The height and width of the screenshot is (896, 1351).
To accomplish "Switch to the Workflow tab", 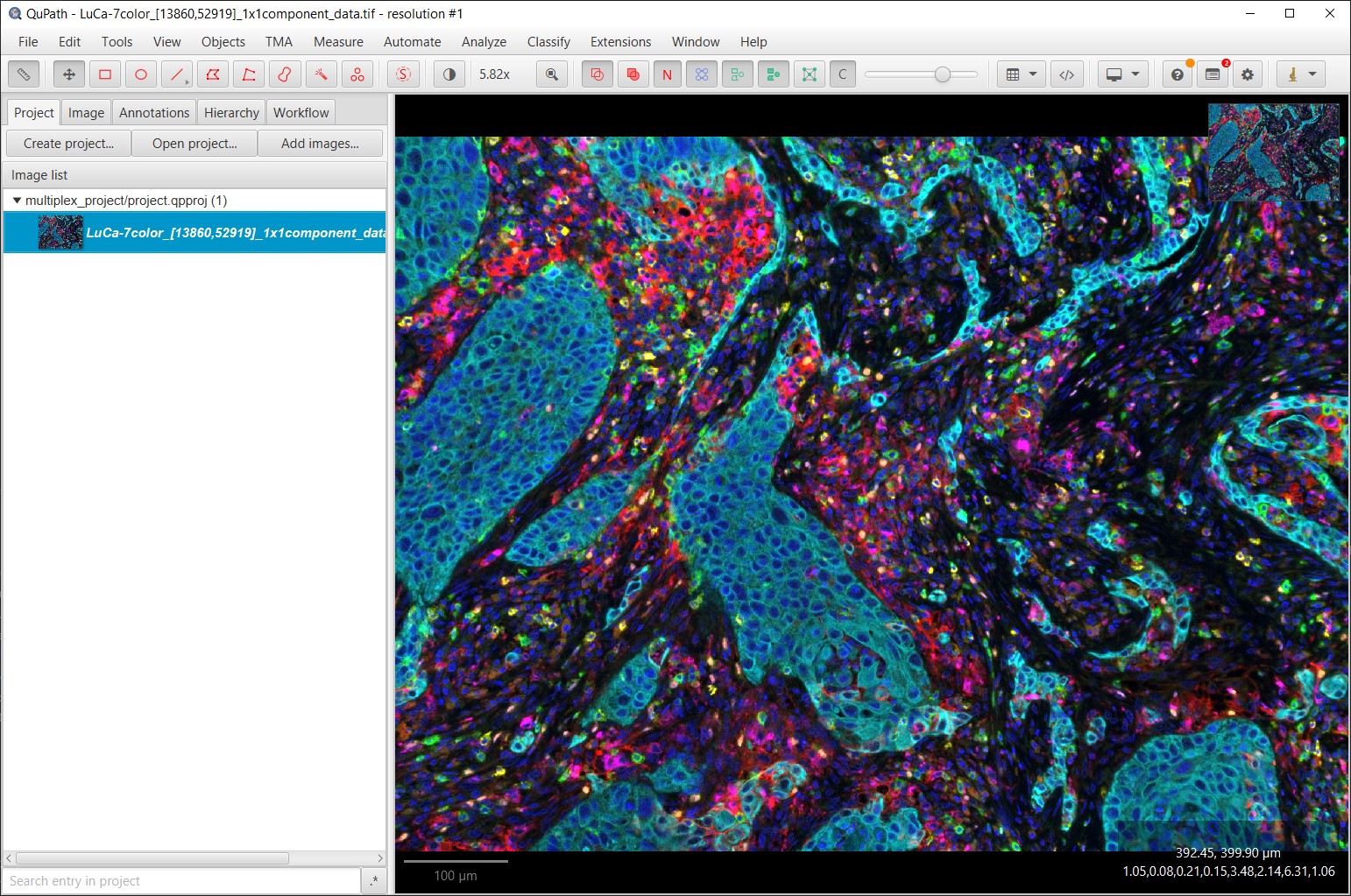I will (x=301, y=112).
